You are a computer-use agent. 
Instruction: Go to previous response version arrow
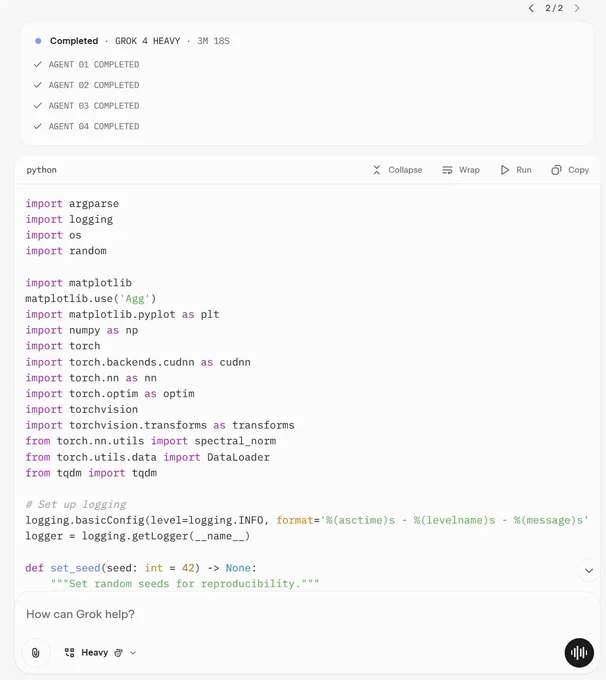[531, 8]
